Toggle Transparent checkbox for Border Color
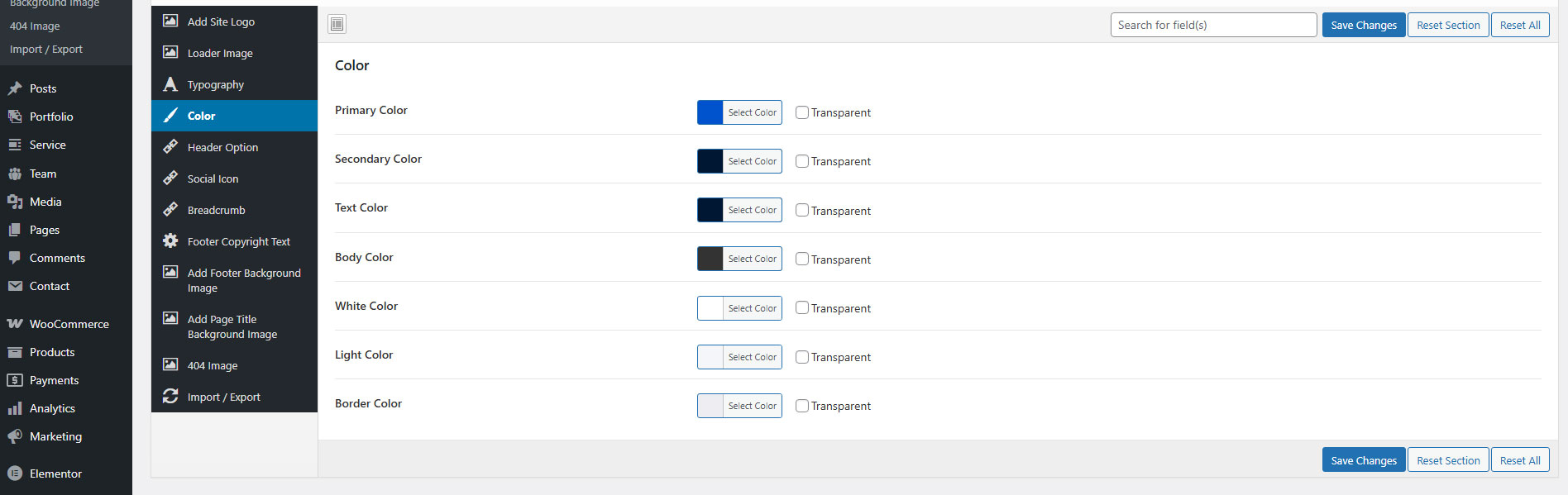Viewport: 1568px width, 495px height. (x=802, y=406)
